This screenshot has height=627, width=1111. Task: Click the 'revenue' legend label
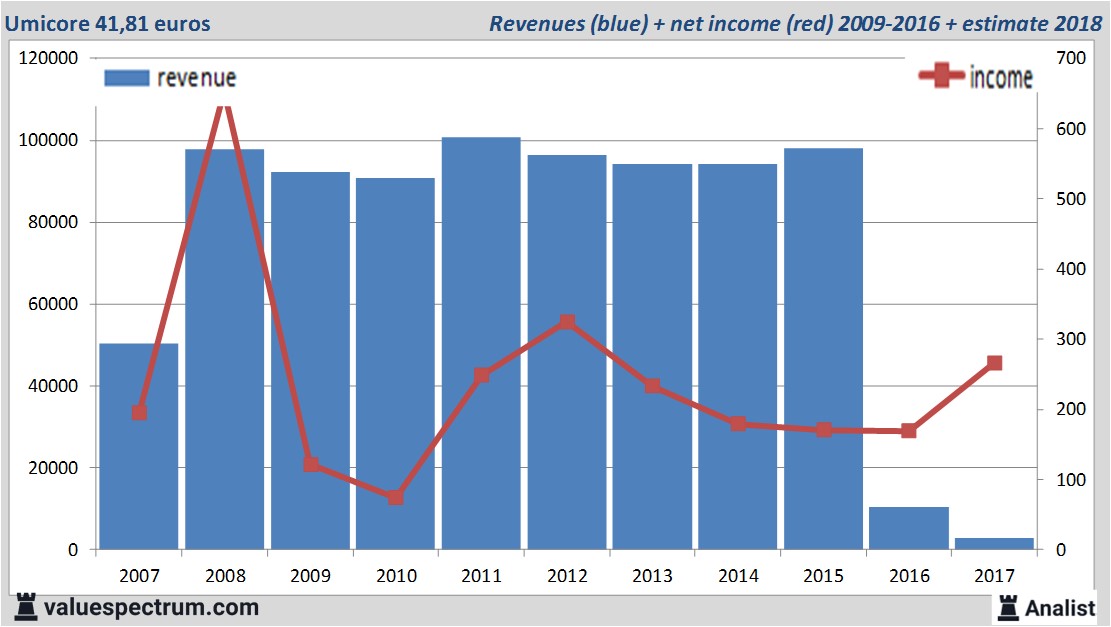tap(196, 78)
